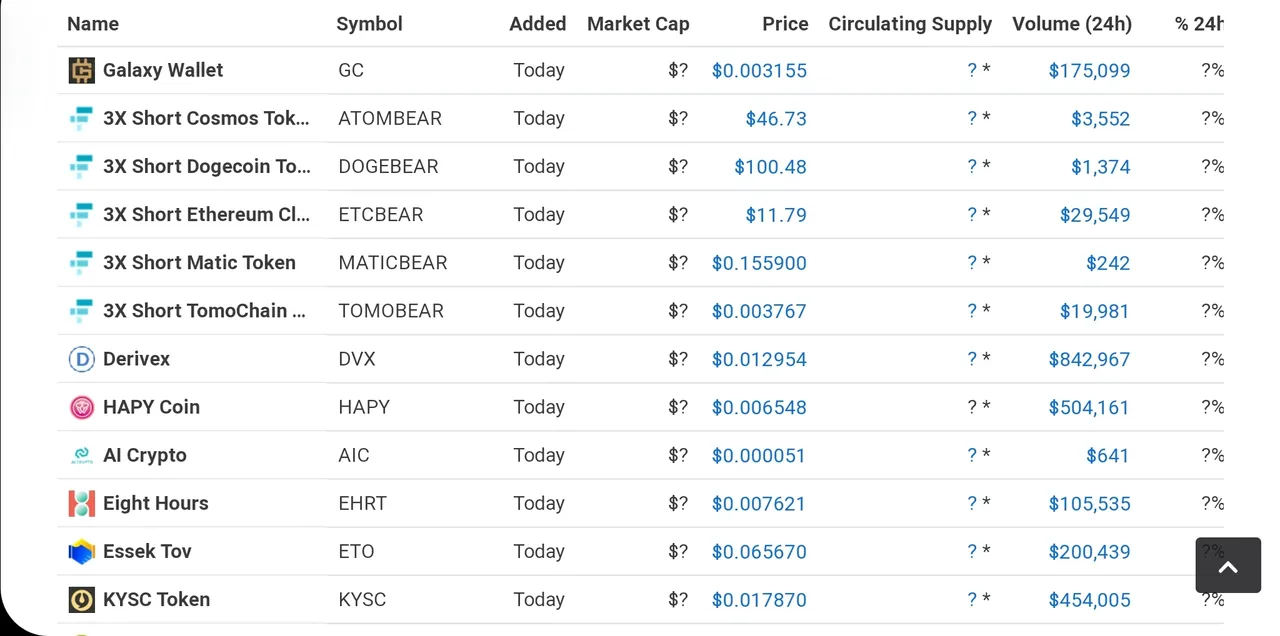
Task: Click the 3X Short Cosmos Token logo
Action: [x=81, y=118]
